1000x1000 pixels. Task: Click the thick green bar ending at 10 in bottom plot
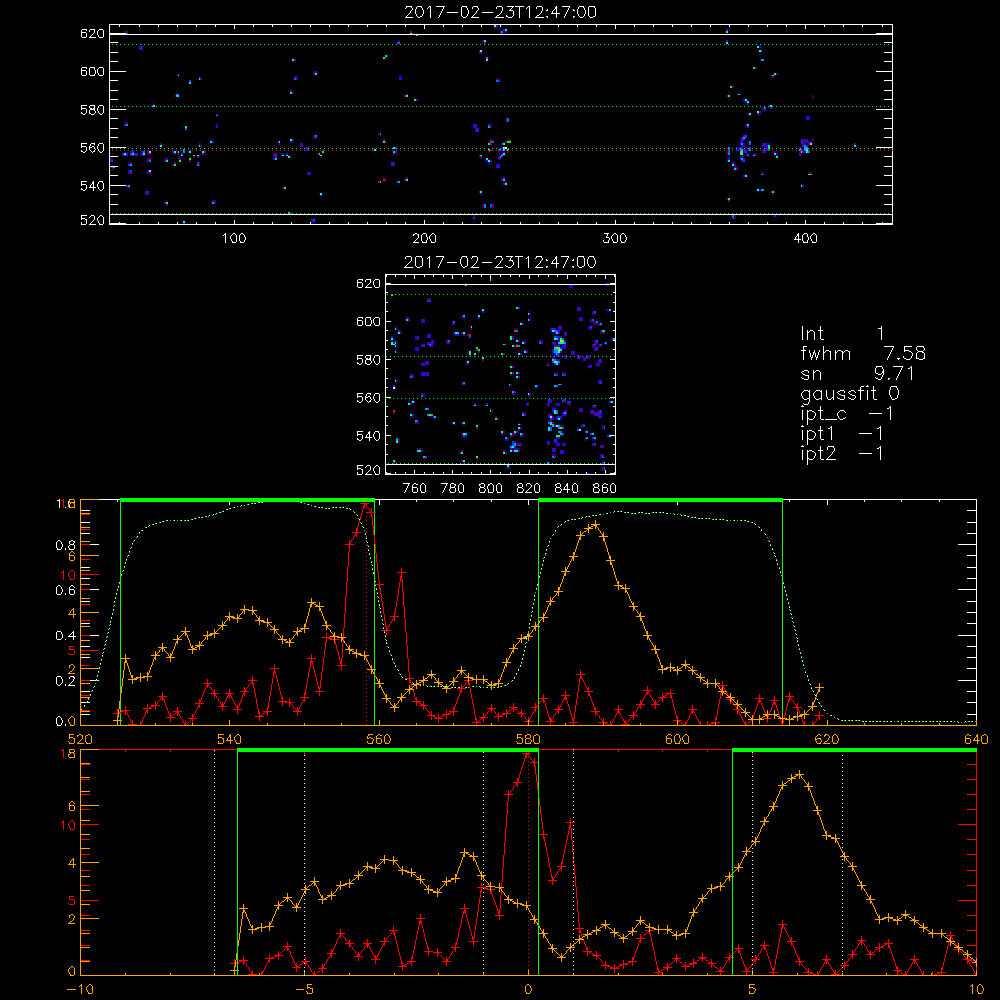click(854, 750)
